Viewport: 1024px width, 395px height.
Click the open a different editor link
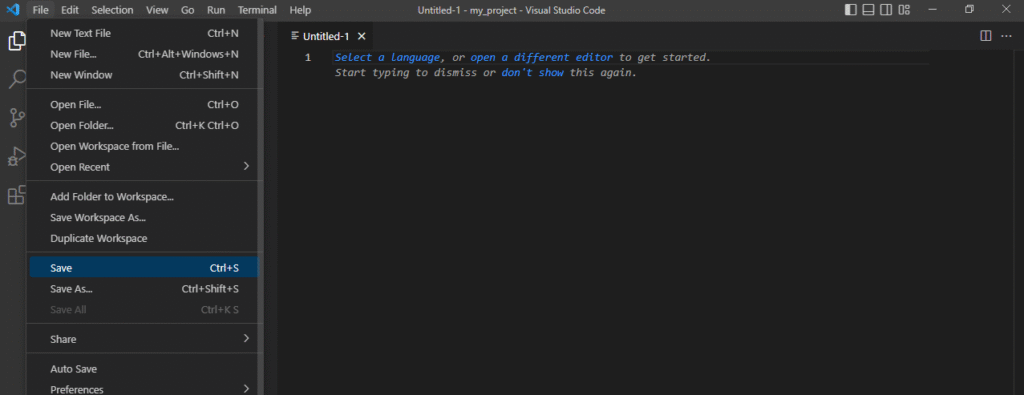pyautogui.click(x=541, y=57)
